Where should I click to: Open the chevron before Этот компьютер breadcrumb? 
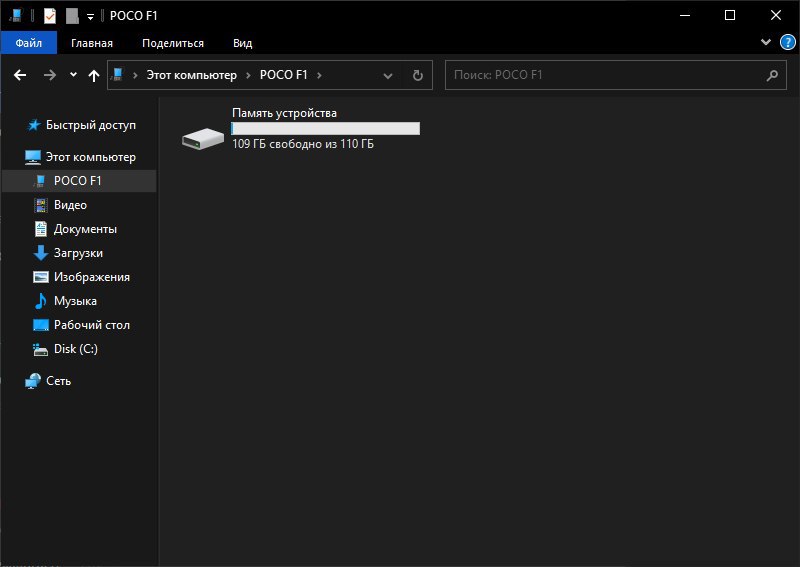click(135, 76)
